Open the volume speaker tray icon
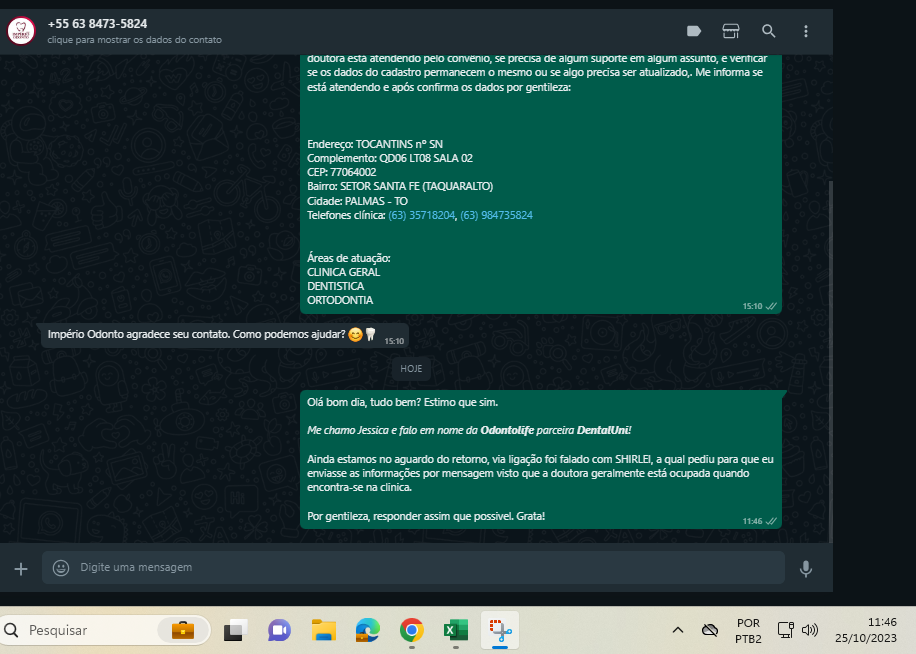Image resolution: width=916 pixels, height=654 pixels. (810, 630)
